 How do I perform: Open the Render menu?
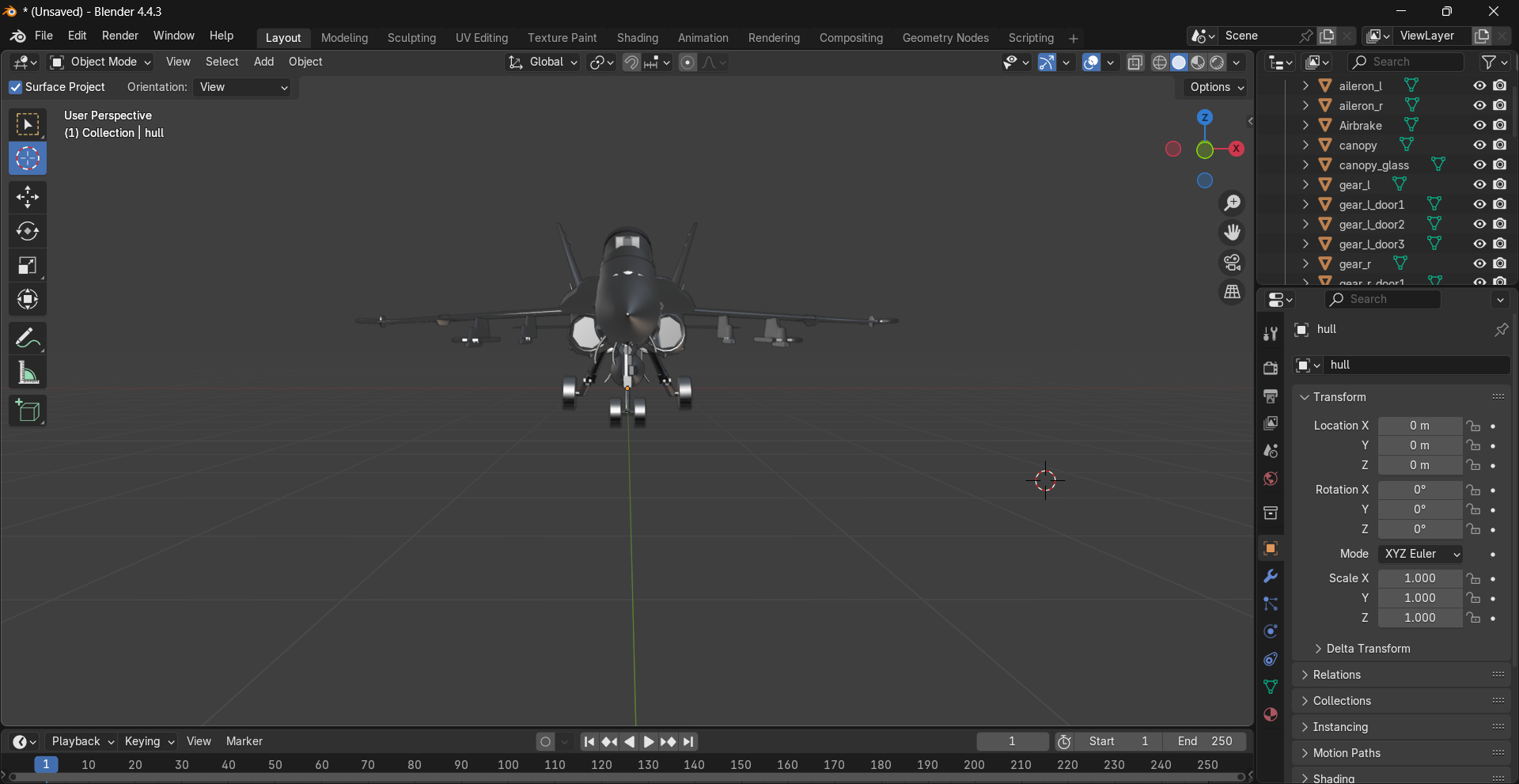click(120, 36)
